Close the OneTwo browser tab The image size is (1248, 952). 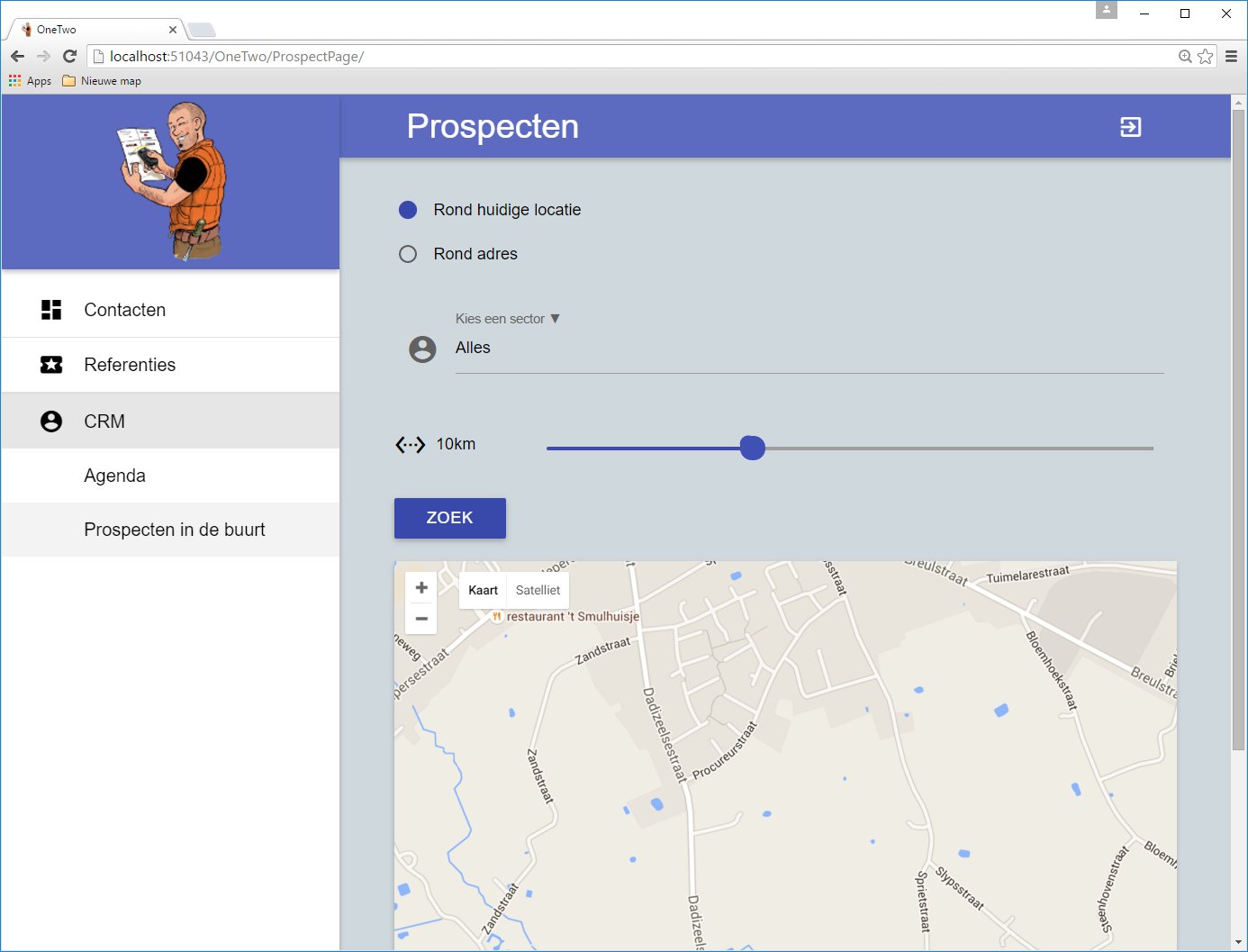point(173,30)
